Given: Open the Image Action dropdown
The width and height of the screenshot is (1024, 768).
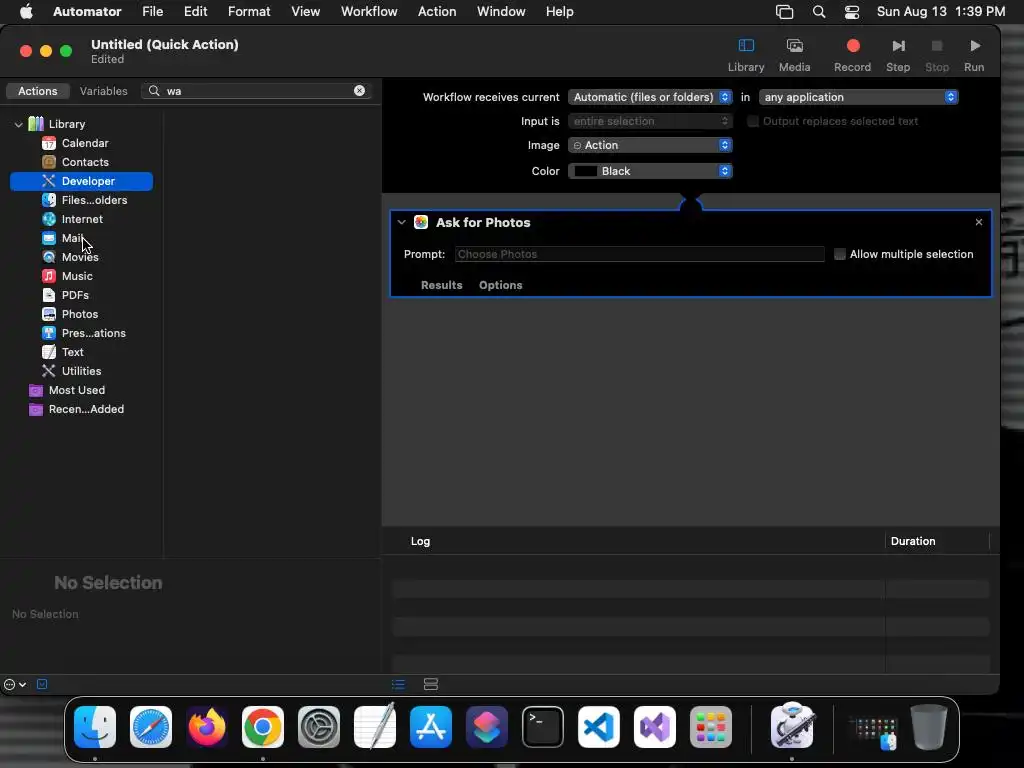Looking at the screenshot, I should (x=650, y=145).
